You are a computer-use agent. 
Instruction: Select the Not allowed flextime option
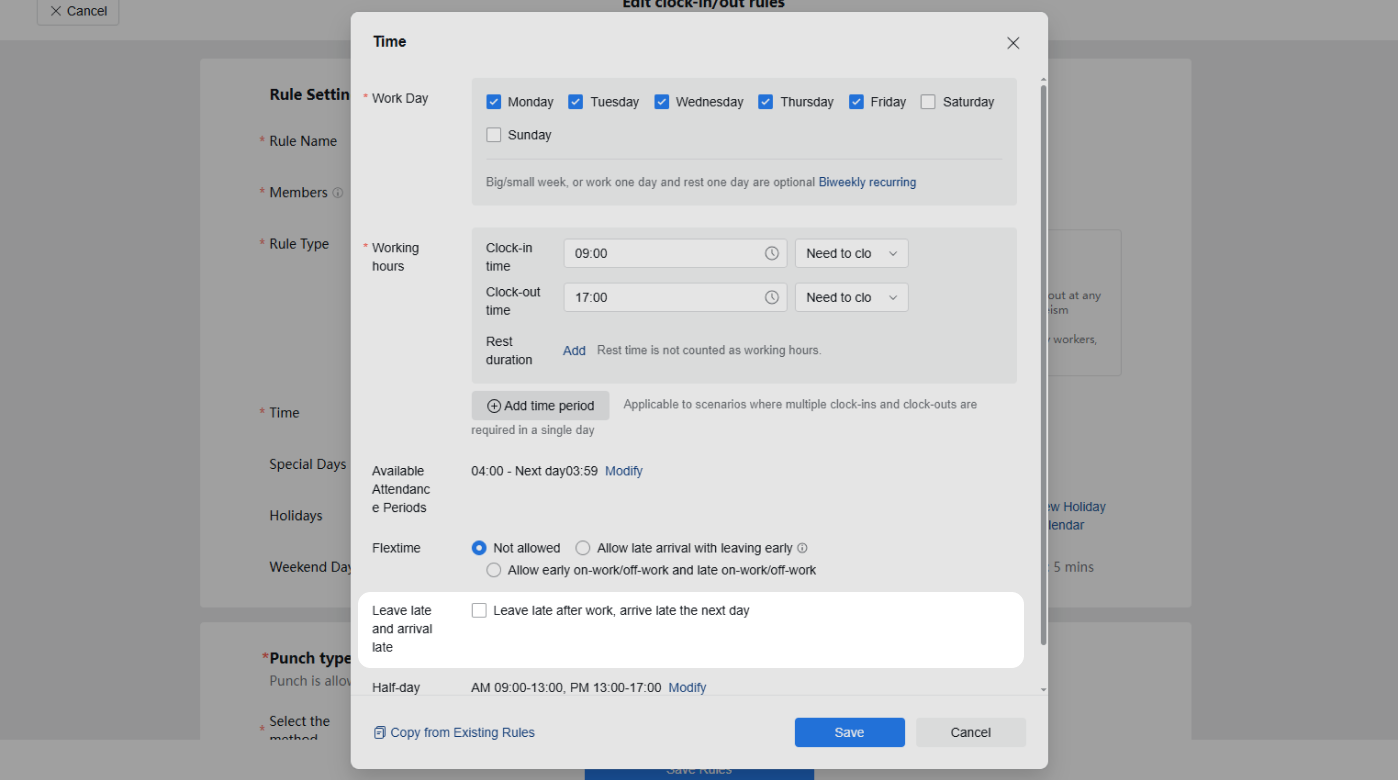point(479,548)
